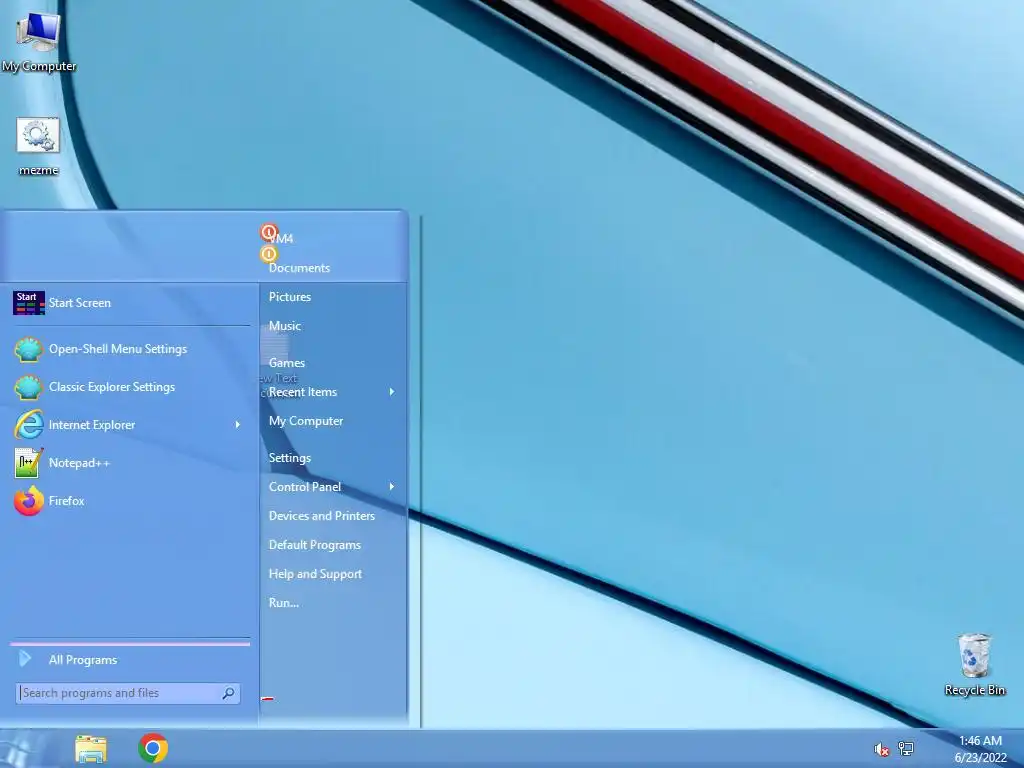Expand the Internet Explorer jump list arrow
This screenshot has height=768, width=1024.
(238, 425)
